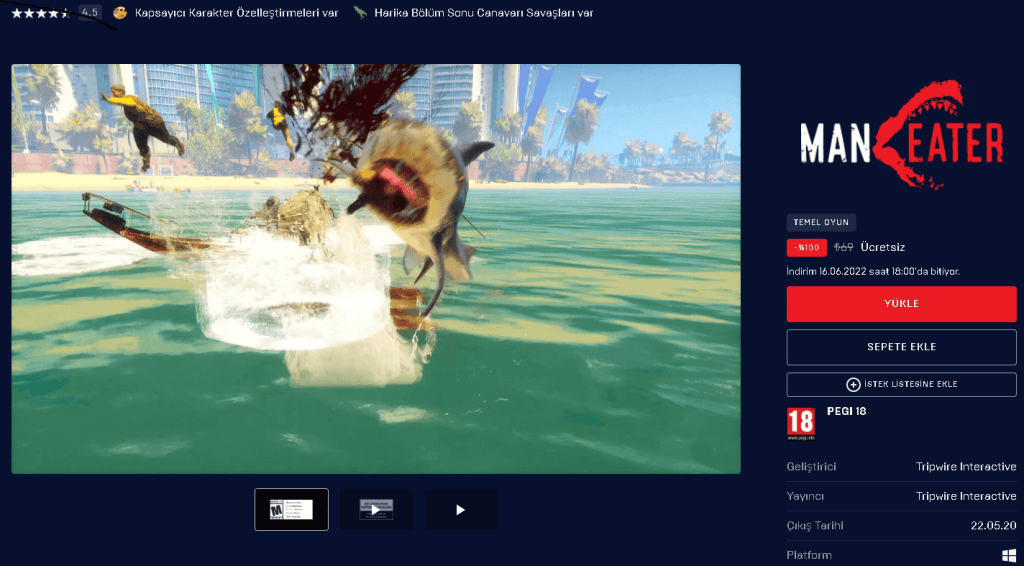Click the plus icon for İstek Listesine Ekle
Image resolution: width=1024 pixels, height=566 pixels.
pos(853,384)
